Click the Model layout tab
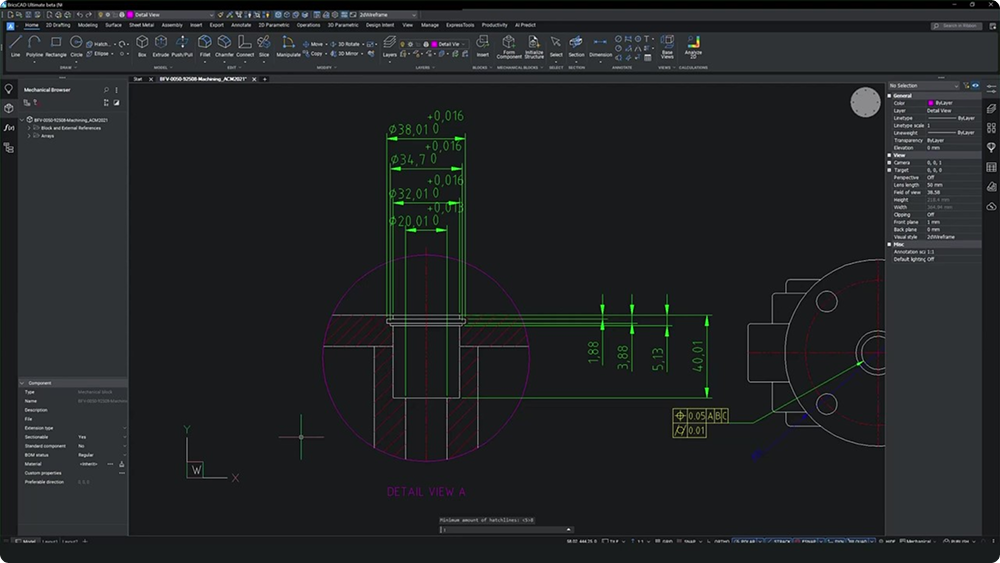 click(x=28, y=541)
